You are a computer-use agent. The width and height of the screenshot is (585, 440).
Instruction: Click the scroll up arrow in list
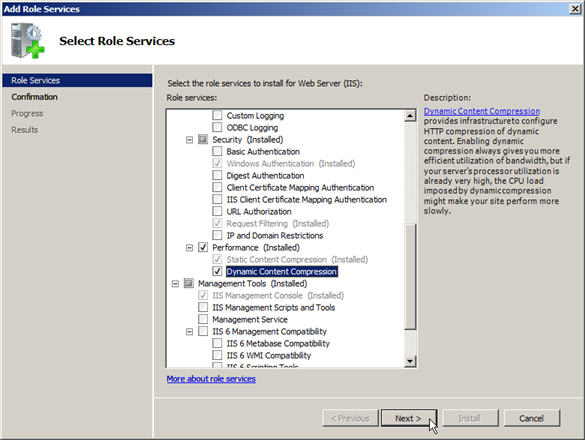click(x=410, y=115)
